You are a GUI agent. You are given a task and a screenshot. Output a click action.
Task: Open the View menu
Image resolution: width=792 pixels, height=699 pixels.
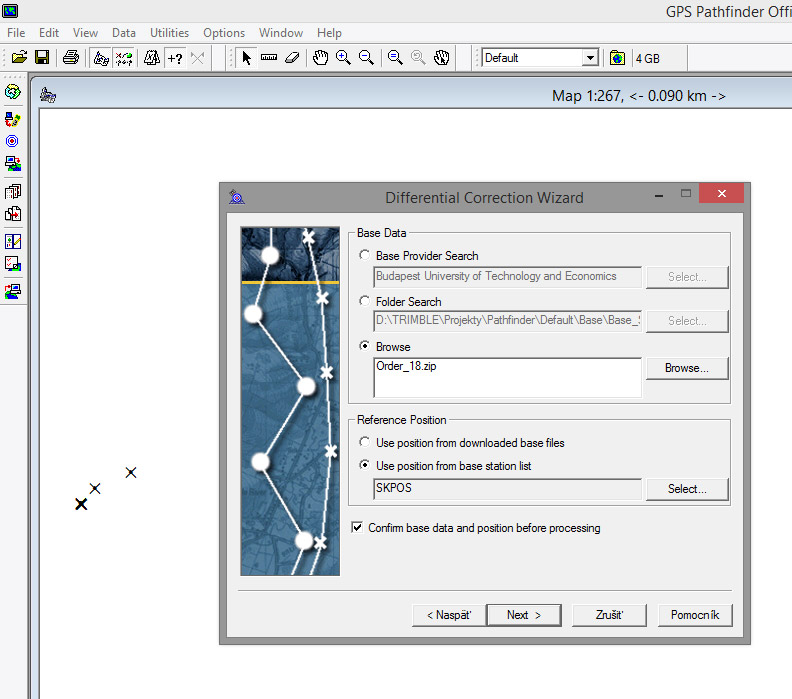[x=85, y=33]
